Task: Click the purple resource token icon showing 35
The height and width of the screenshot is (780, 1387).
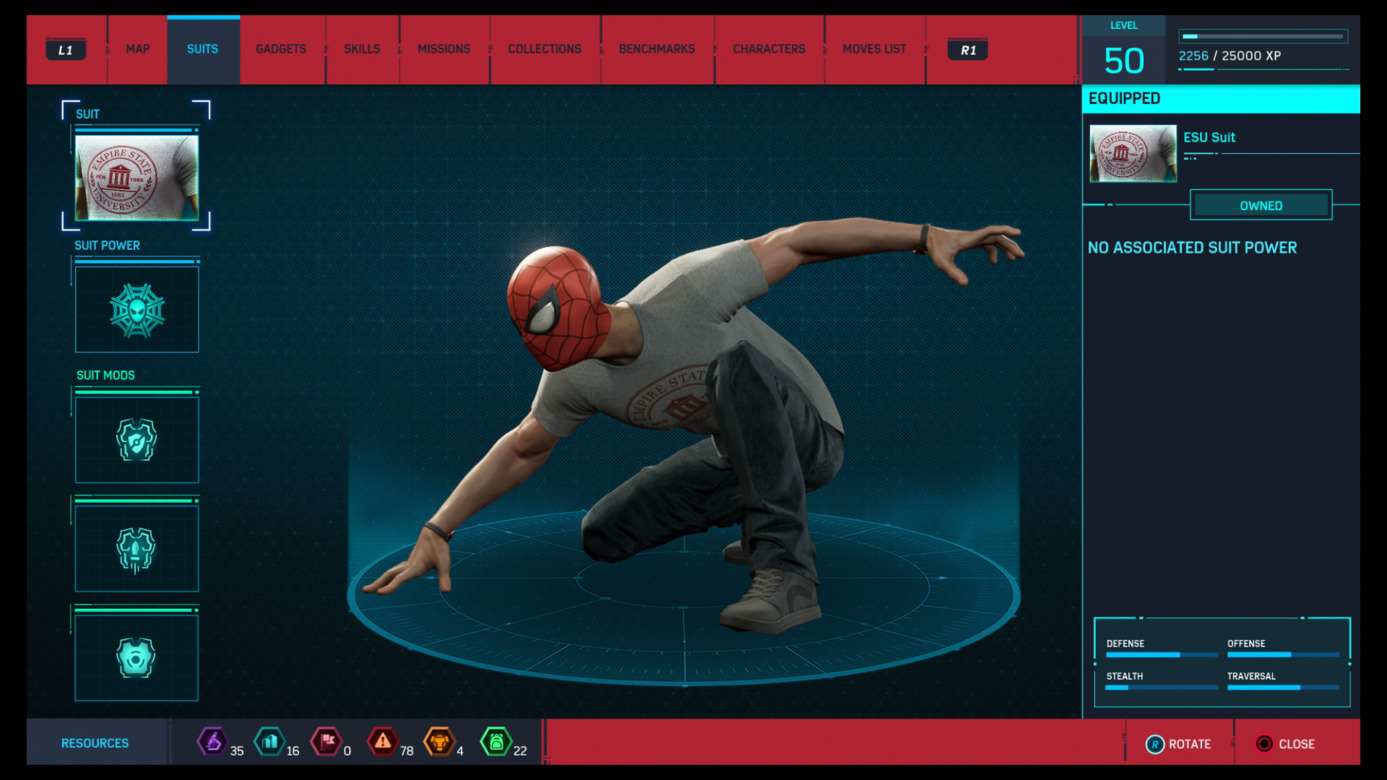Action: pos(212,742)
